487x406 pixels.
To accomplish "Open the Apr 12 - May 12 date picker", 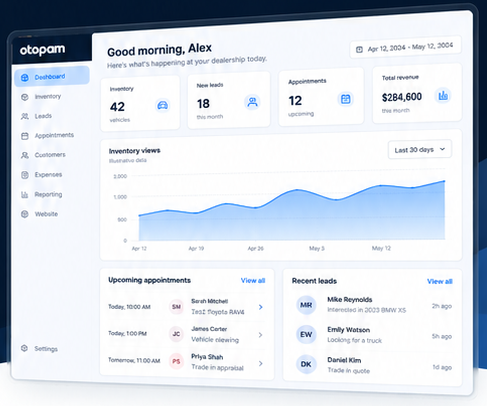I will click(x=406, y=47).
